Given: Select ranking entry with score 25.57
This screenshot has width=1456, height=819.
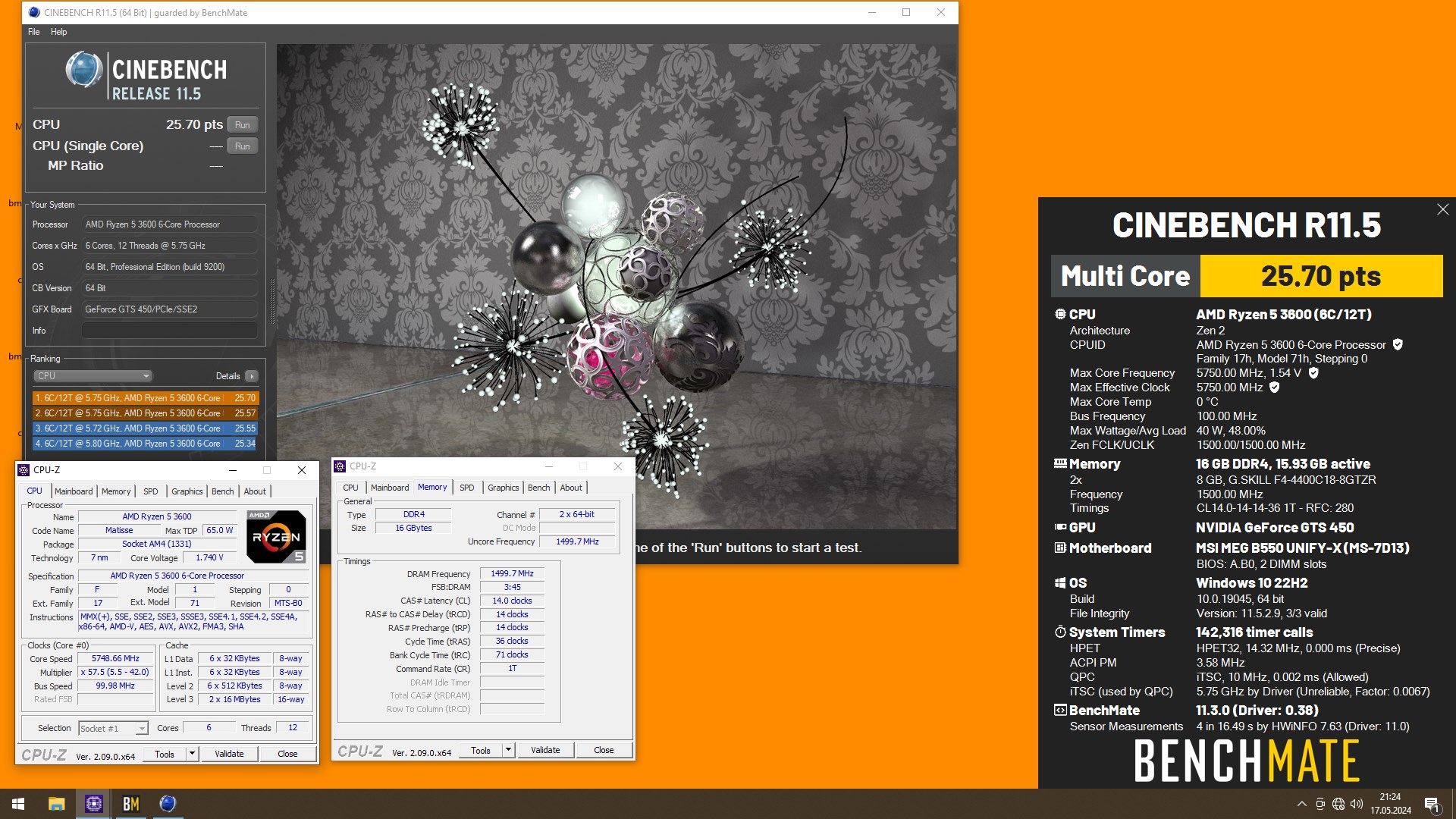Looking at the screenshot, I should pos(146,413).
